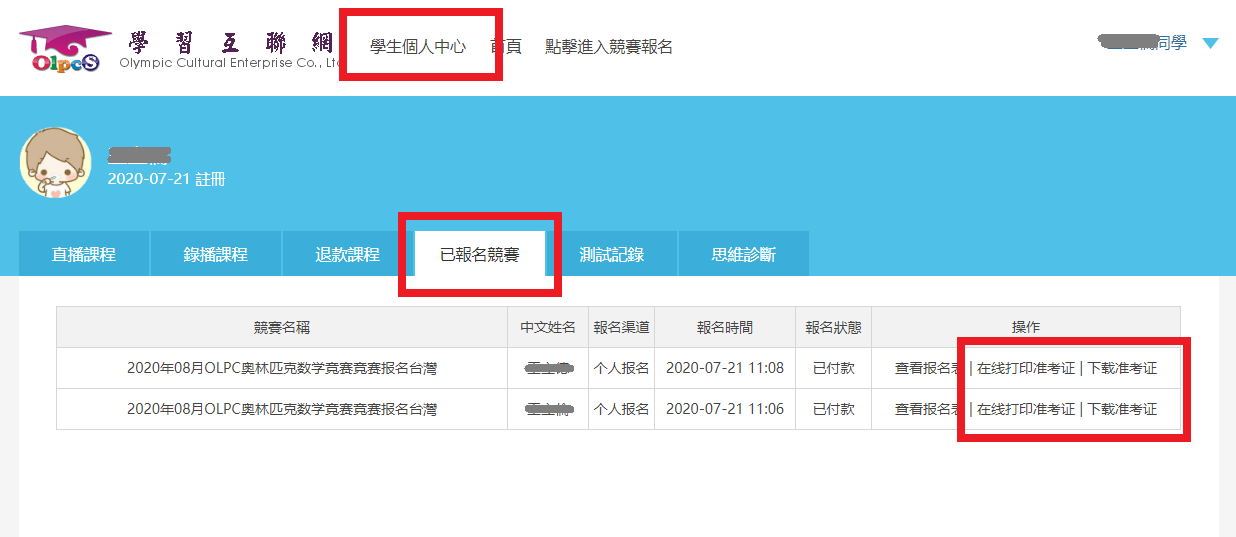
Task: Click the 中文姓名 column header
Action: pyautogui.click(x=548, y=327)
